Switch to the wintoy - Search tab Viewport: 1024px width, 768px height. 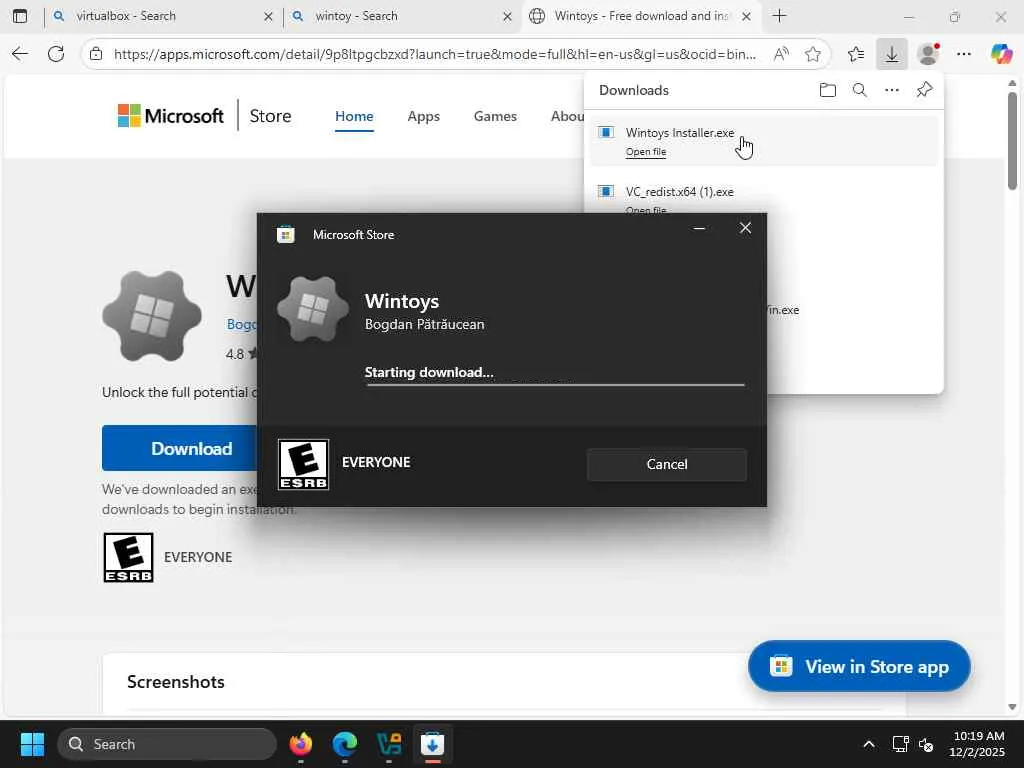(x=400, y=16)
